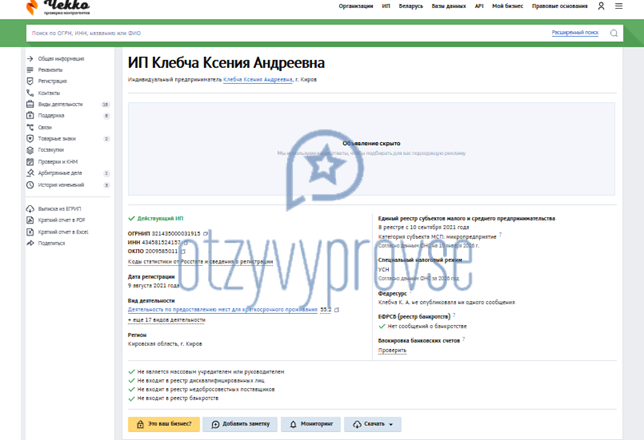This screenshot has height=440, width=644.
Task: Click the search magnifier icon
Action: (x=614, y=33)
